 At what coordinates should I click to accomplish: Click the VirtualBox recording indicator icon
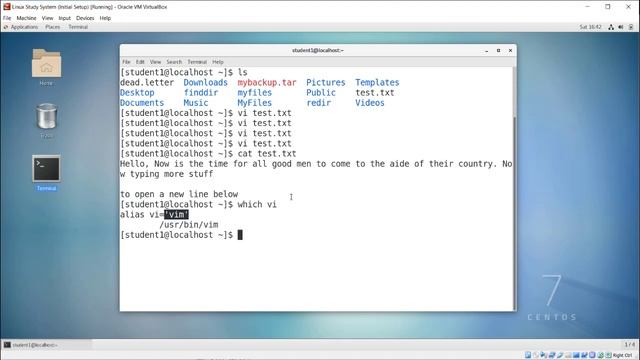pyautogui.click(x=584, y=355)
